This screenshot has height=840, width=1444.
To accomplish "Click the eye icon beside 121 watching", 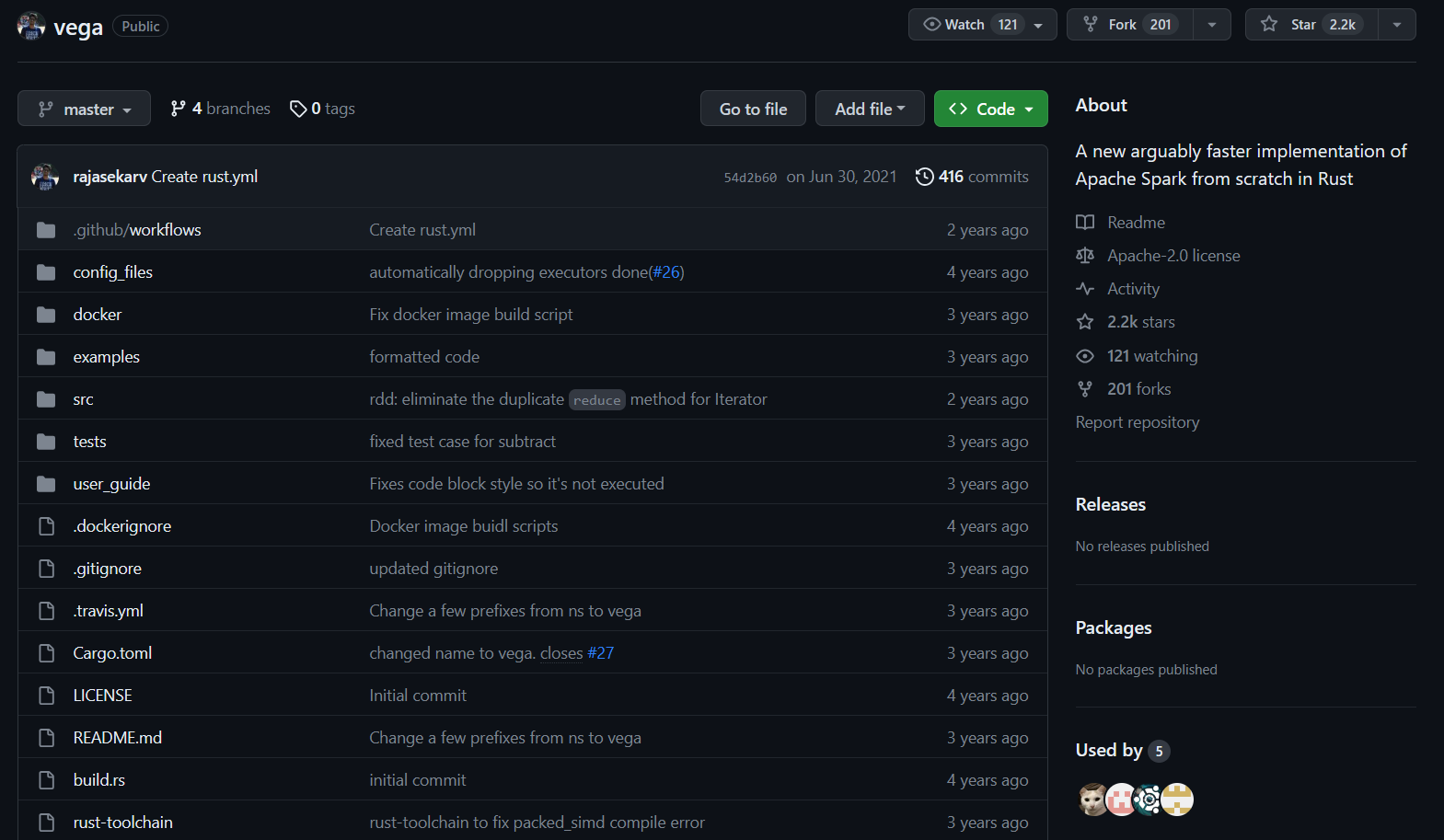I will tap(1085, 356).
